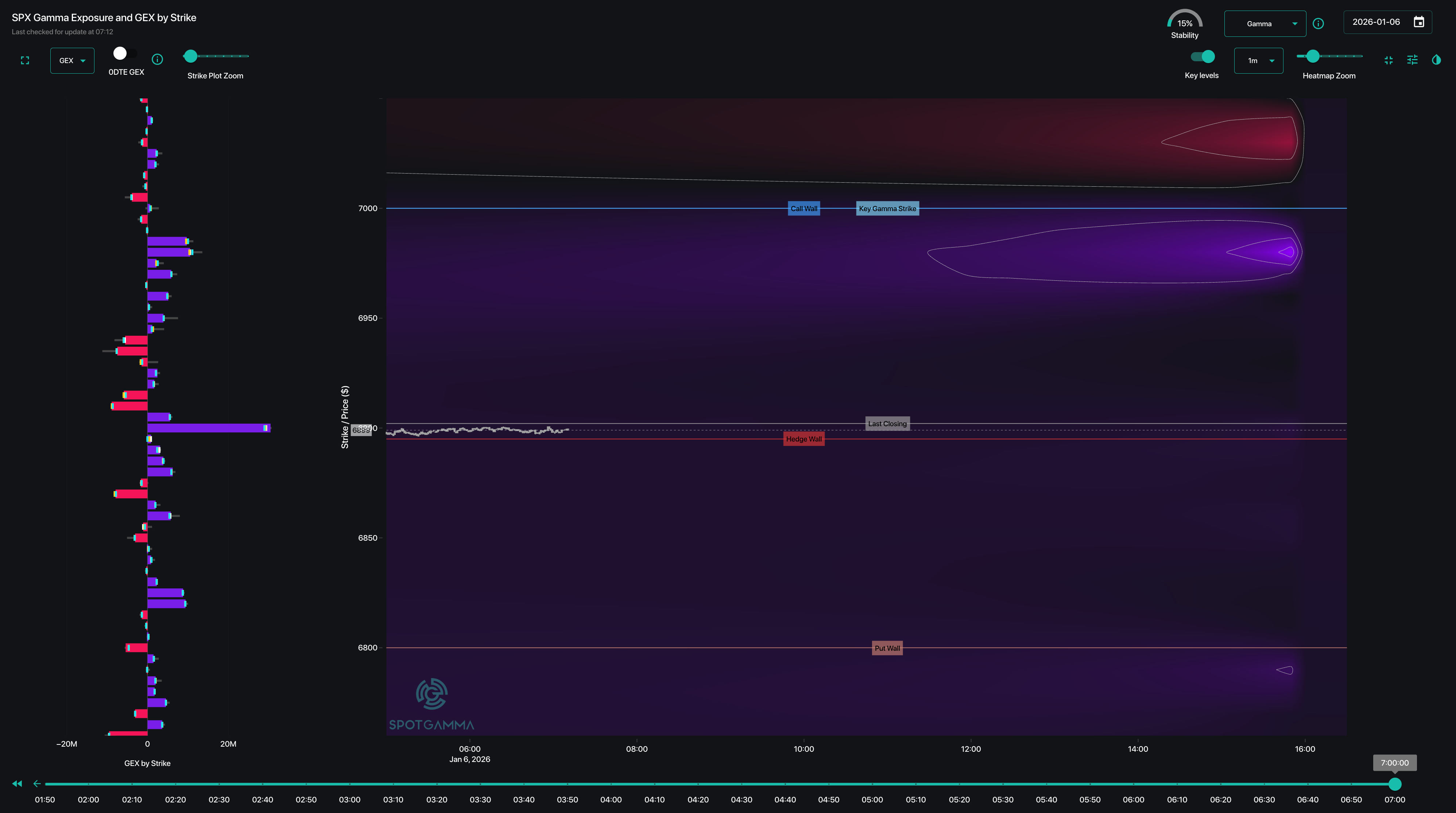Open the date picker calendar icon
Viewport: 1456px width, 813px height.
(x=1419, y=22)
